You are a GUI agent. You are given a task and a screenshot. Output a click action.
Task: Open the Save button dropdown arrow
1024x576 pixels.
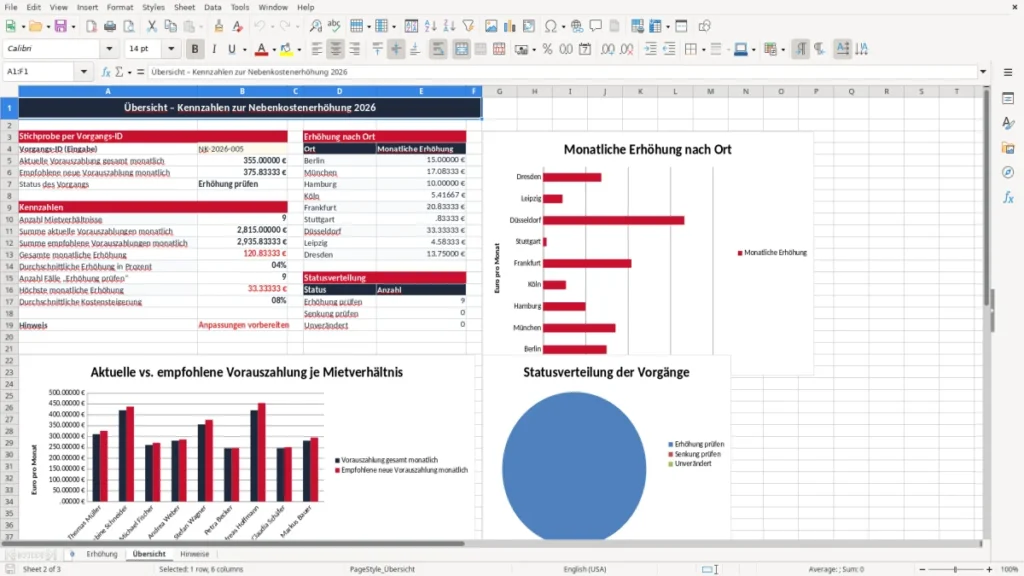point(73,27)
